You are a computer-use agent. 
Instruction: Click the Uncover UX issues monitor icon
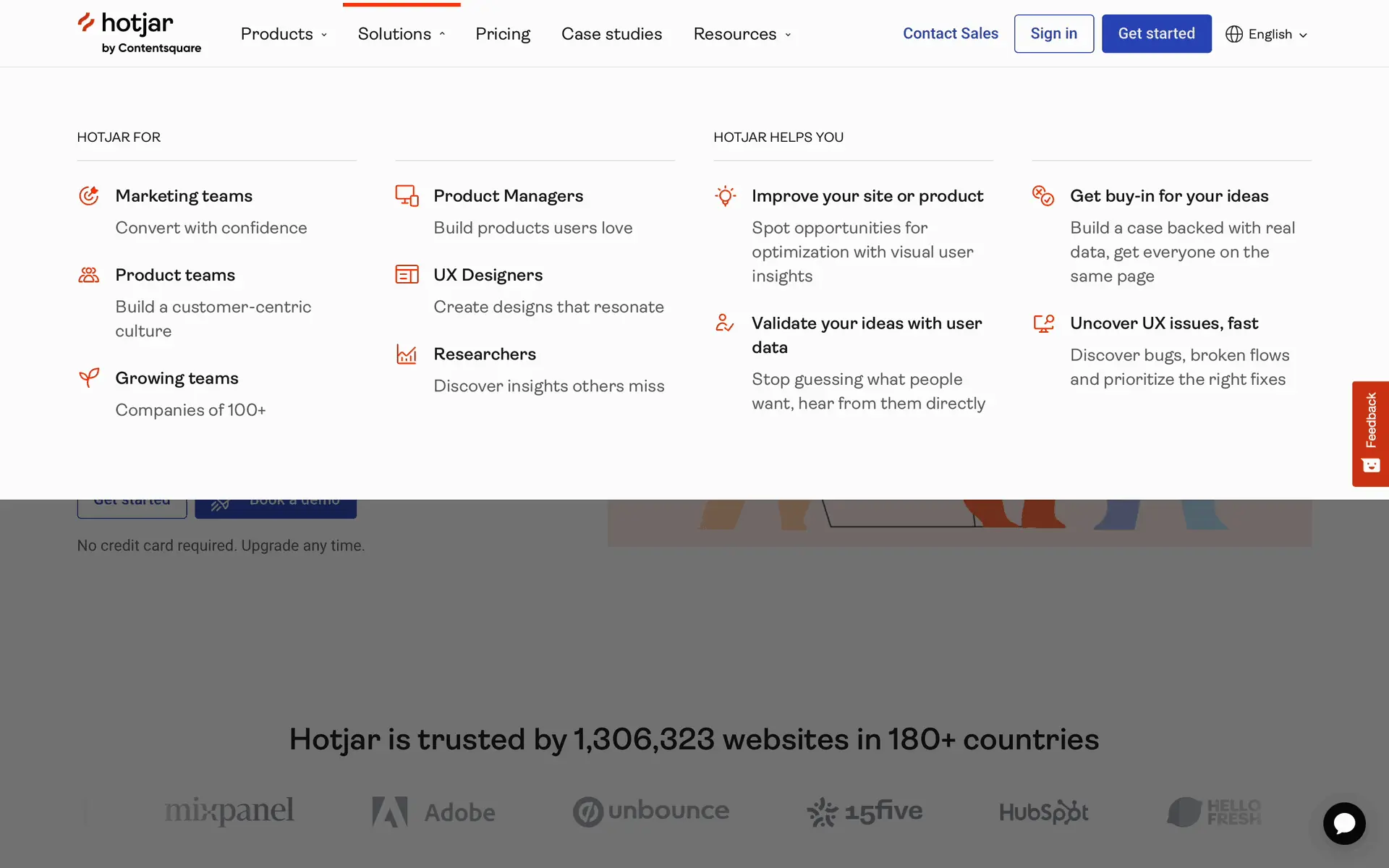[1043, 323]
